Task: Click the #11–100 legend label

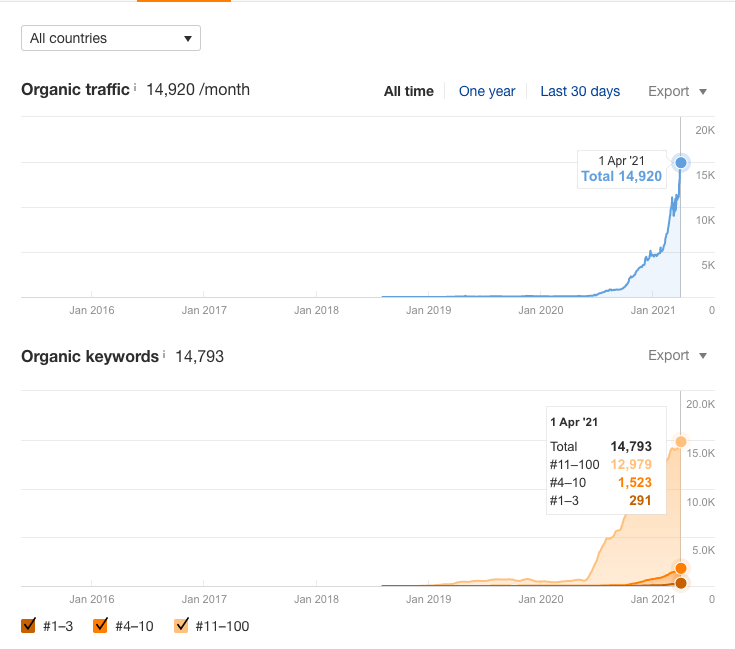Action: point(223,626)
